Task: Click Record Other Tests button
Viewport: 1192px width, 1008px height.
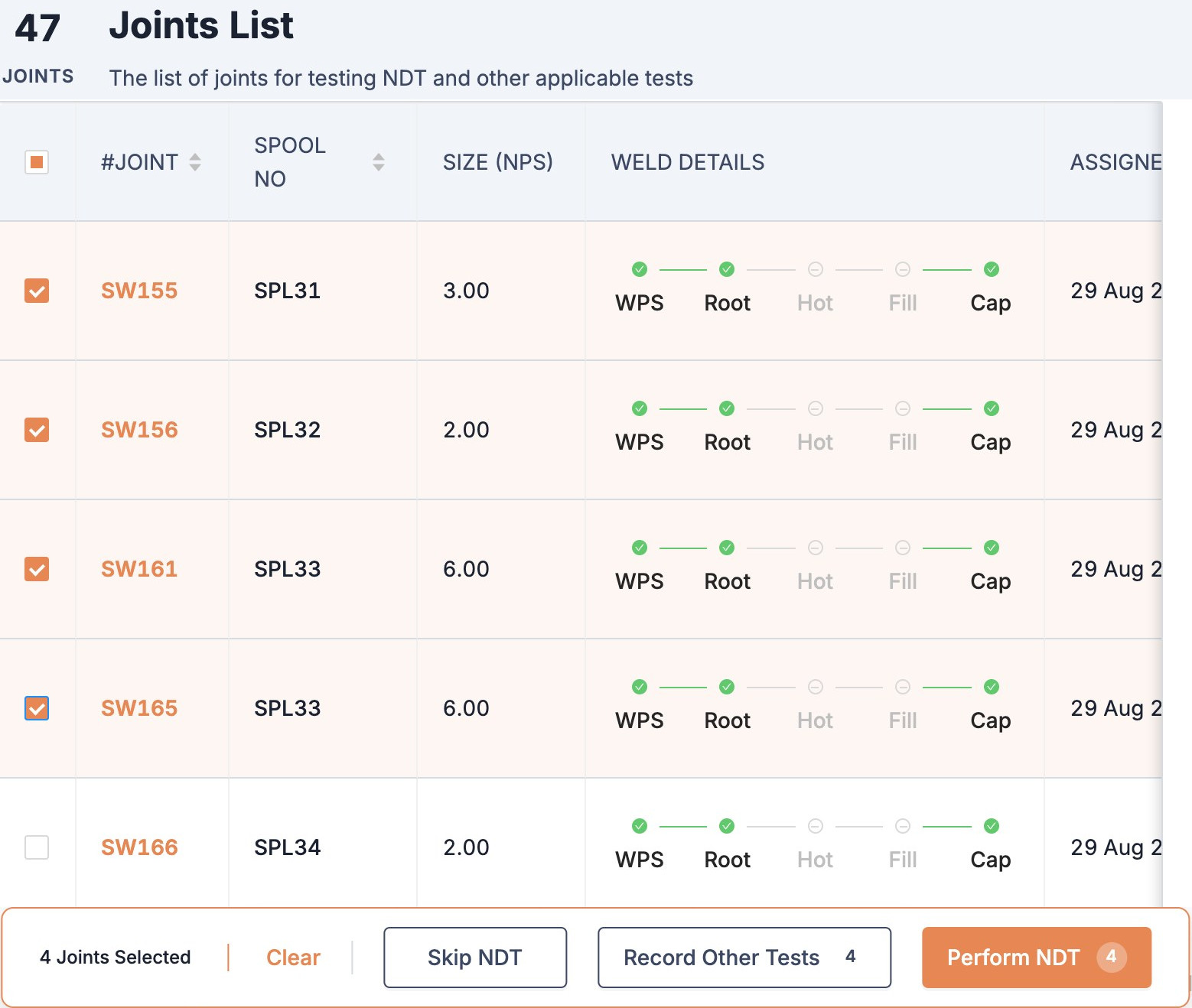Action: coord(744,958)
